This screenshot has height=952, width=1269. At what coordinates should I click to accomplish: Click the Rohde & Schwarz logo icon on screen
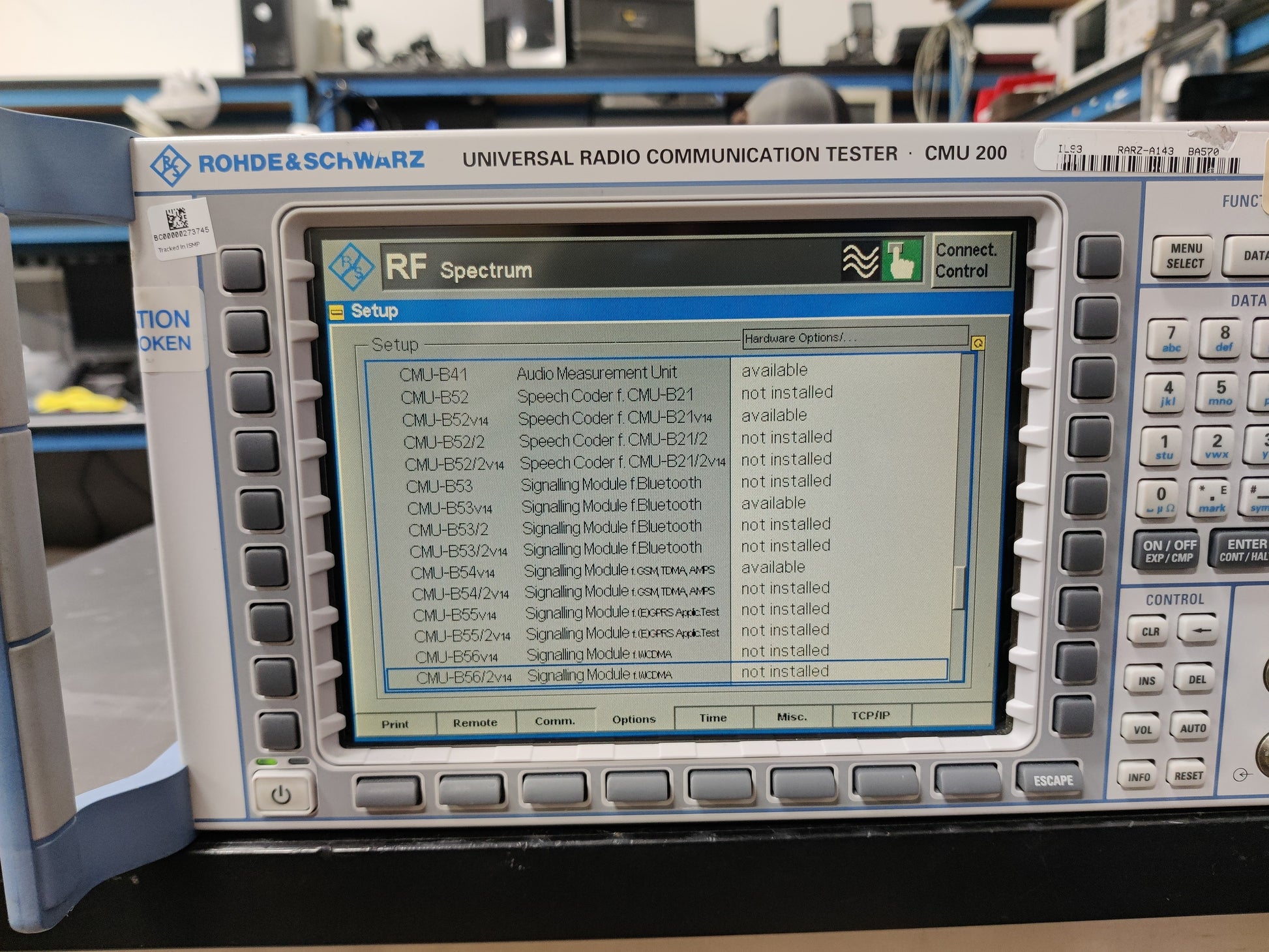coord(351,267)
